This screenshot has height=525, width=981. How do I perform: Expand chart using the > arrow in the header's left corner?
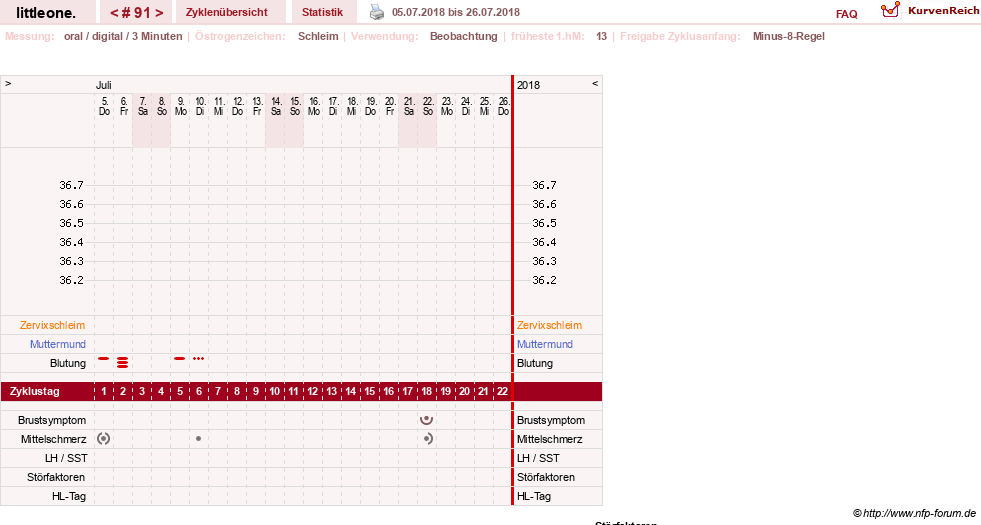click(8, 83)
